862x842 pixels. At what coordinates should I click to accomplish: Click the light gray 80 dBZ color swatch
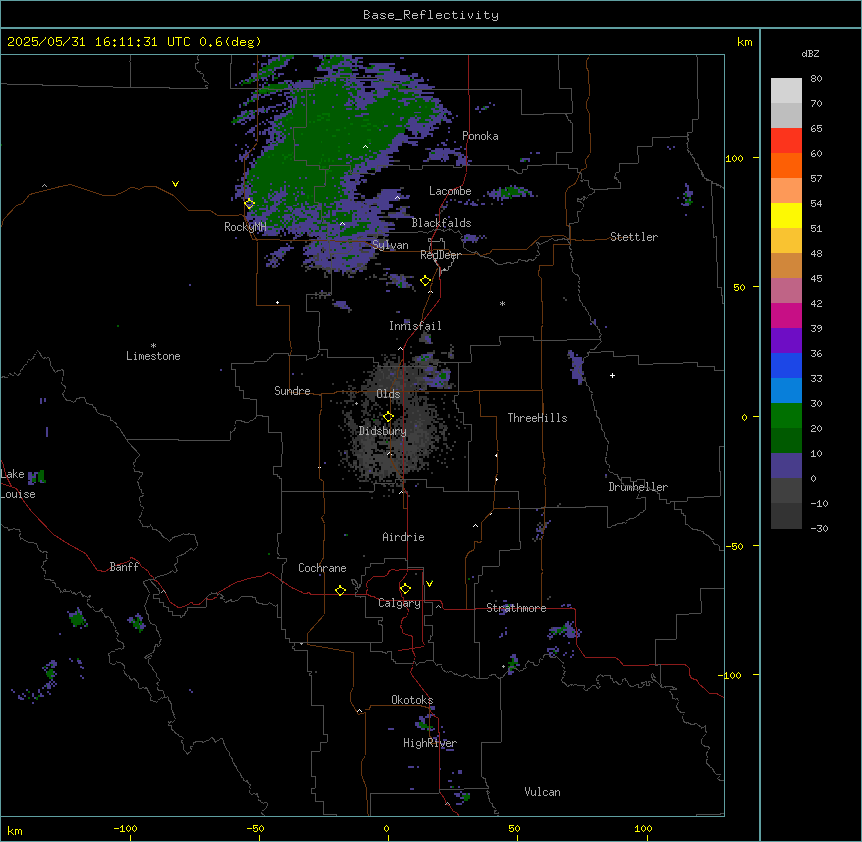tap(786, 91)
